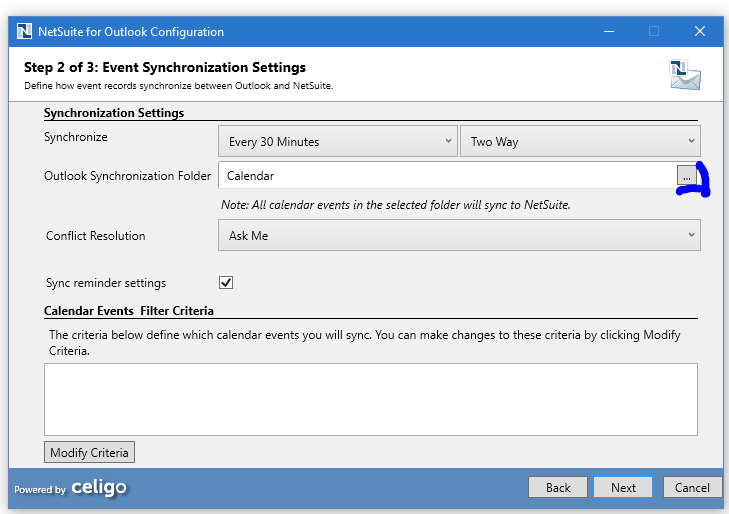
Task: Click the Modify Criteria button
Action: tap(89, 452)
